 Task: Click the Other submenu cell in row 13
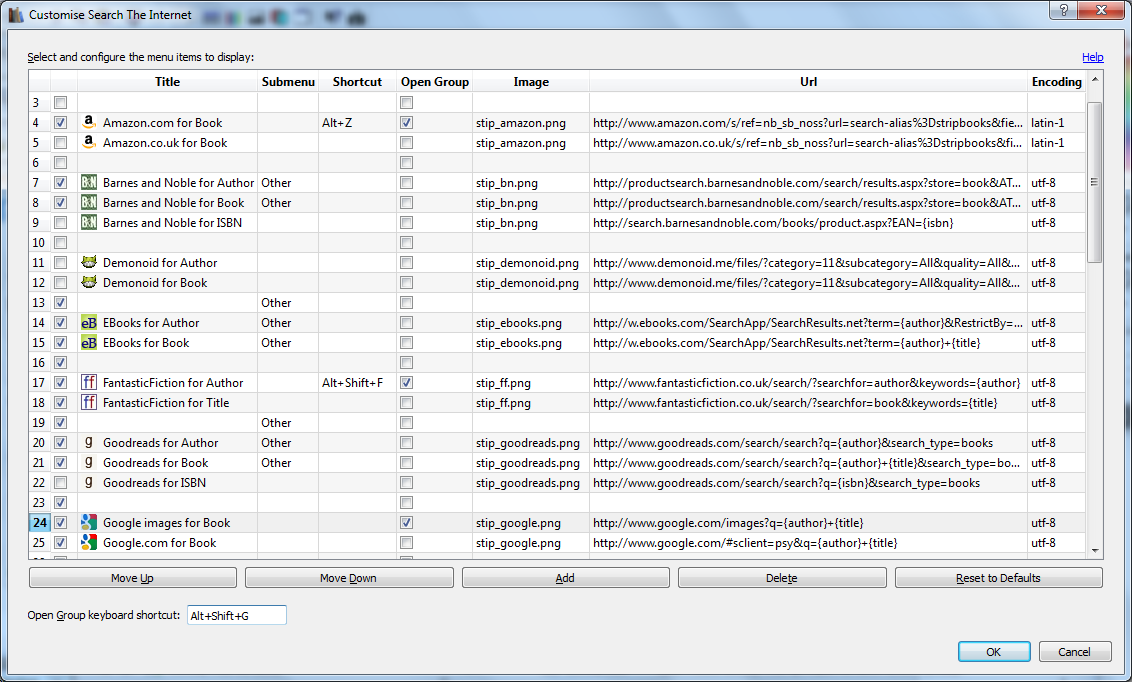(x=288, y=302)
